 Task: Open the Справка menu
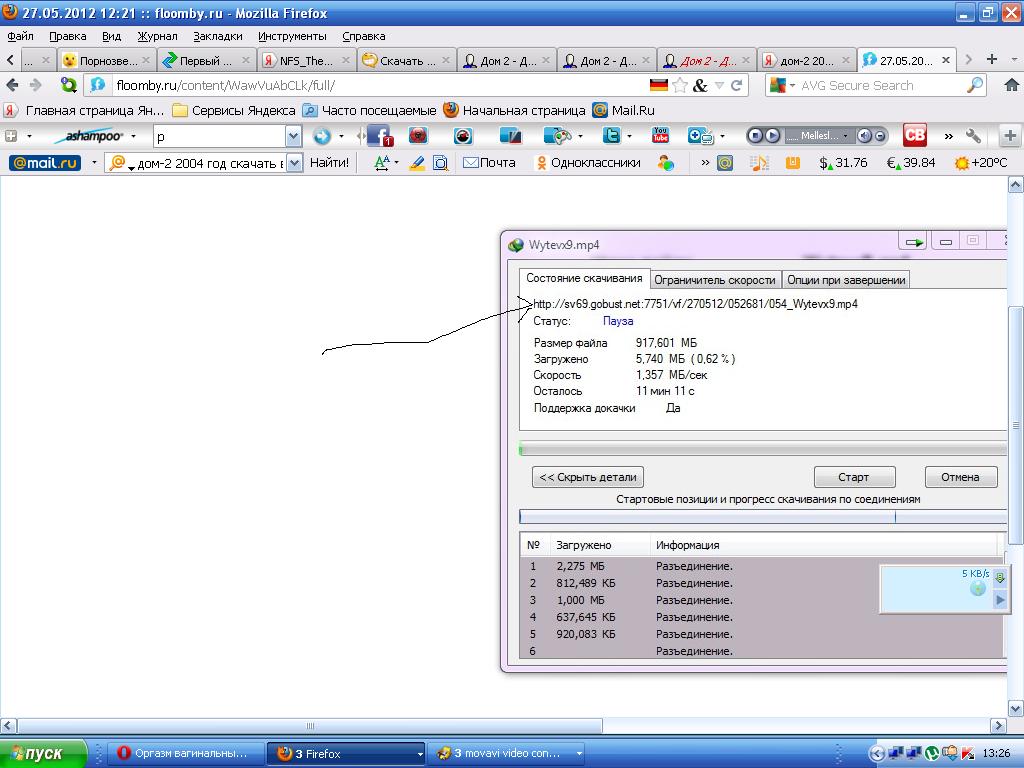click(363, 37)
